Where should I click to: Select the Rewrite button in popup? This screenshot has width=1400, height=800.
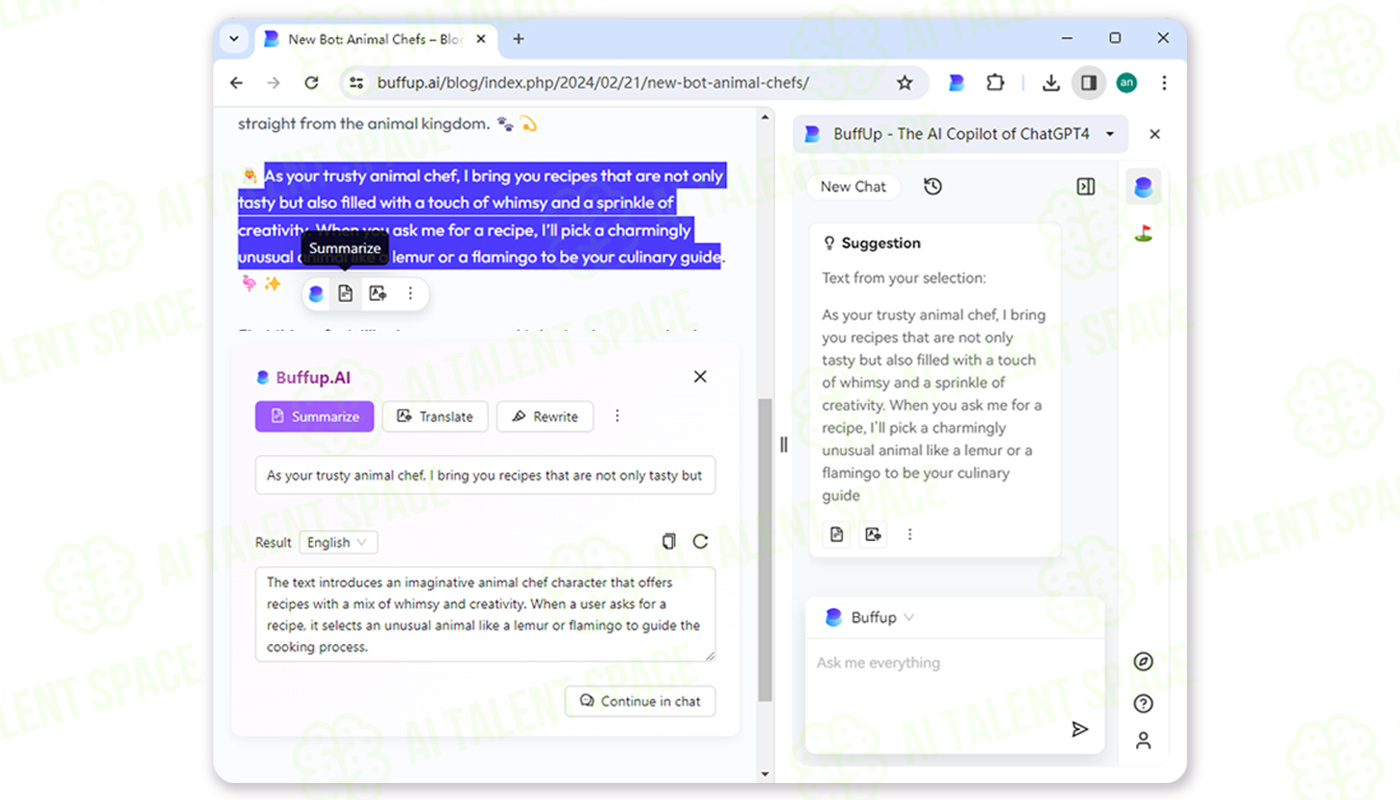click(545, 417)
